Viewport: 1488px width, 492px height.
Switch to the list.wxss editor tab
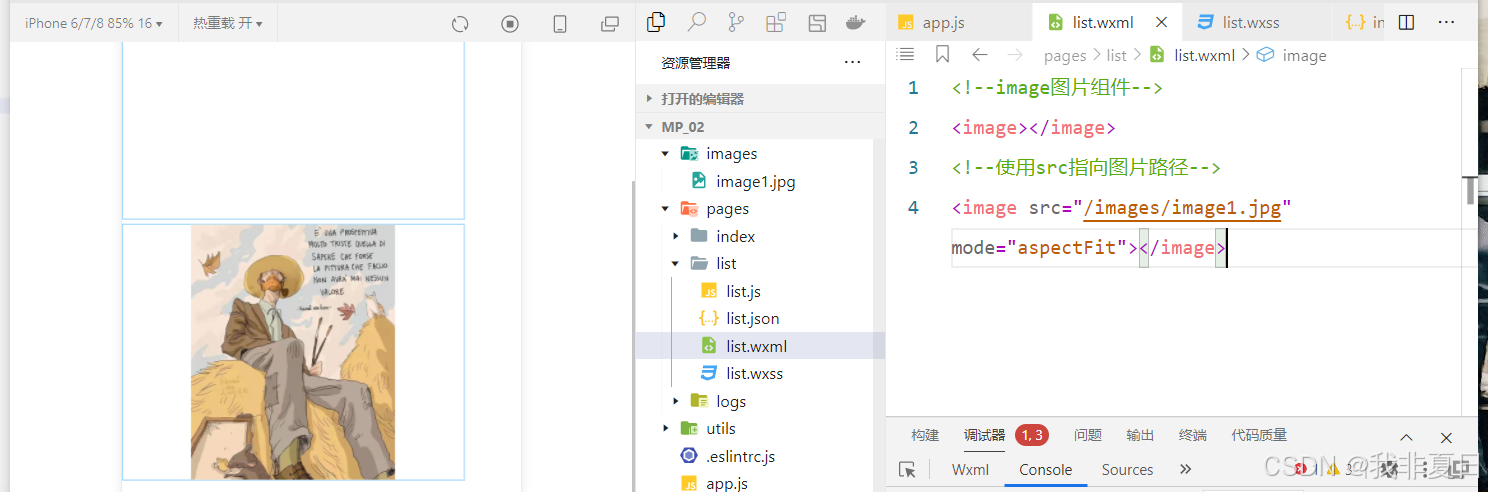(x=1251, y=22)
